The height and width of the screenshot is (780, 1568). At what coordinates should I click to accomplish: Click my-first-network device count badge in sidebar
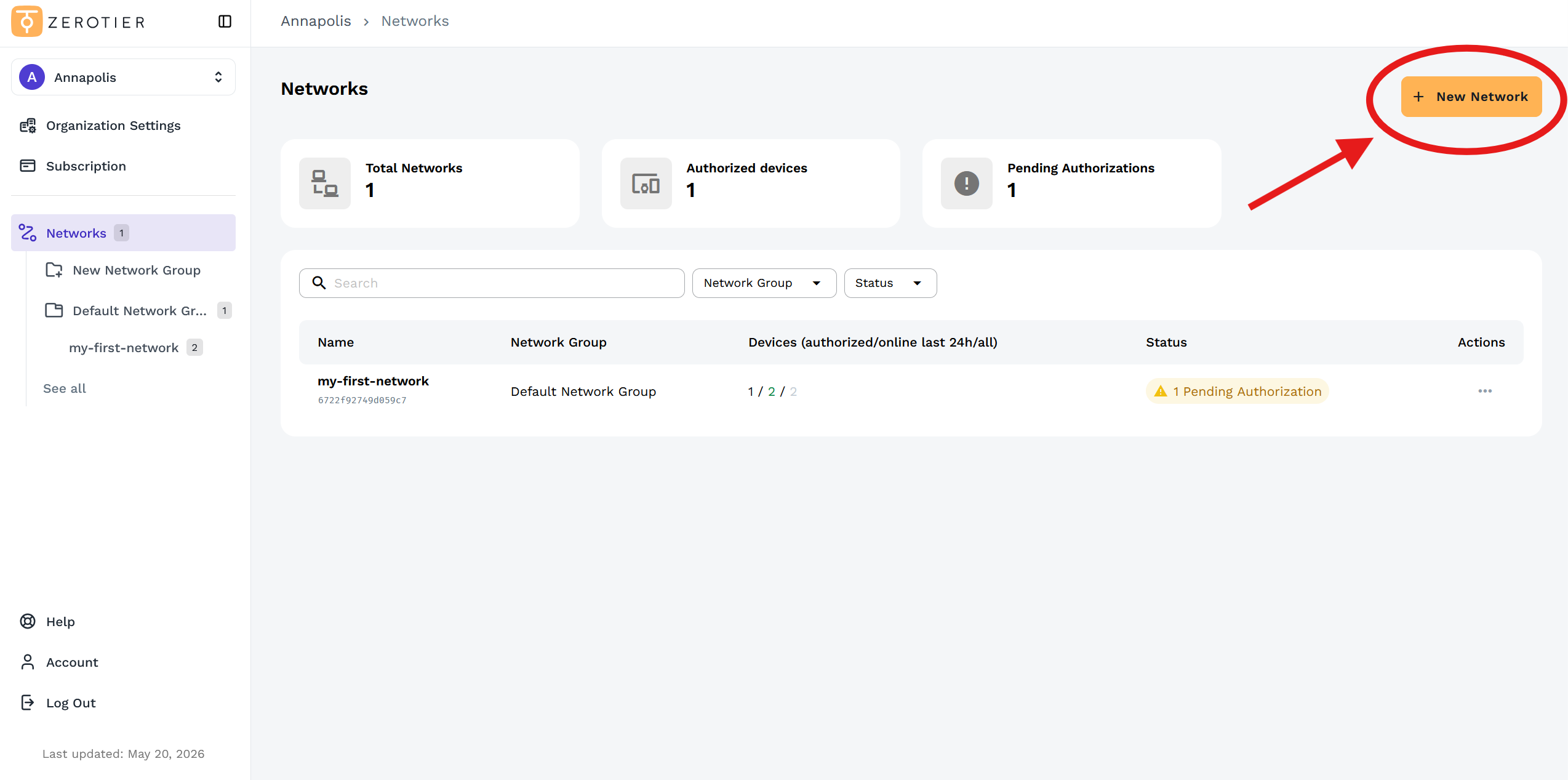(x=194, y=348)
